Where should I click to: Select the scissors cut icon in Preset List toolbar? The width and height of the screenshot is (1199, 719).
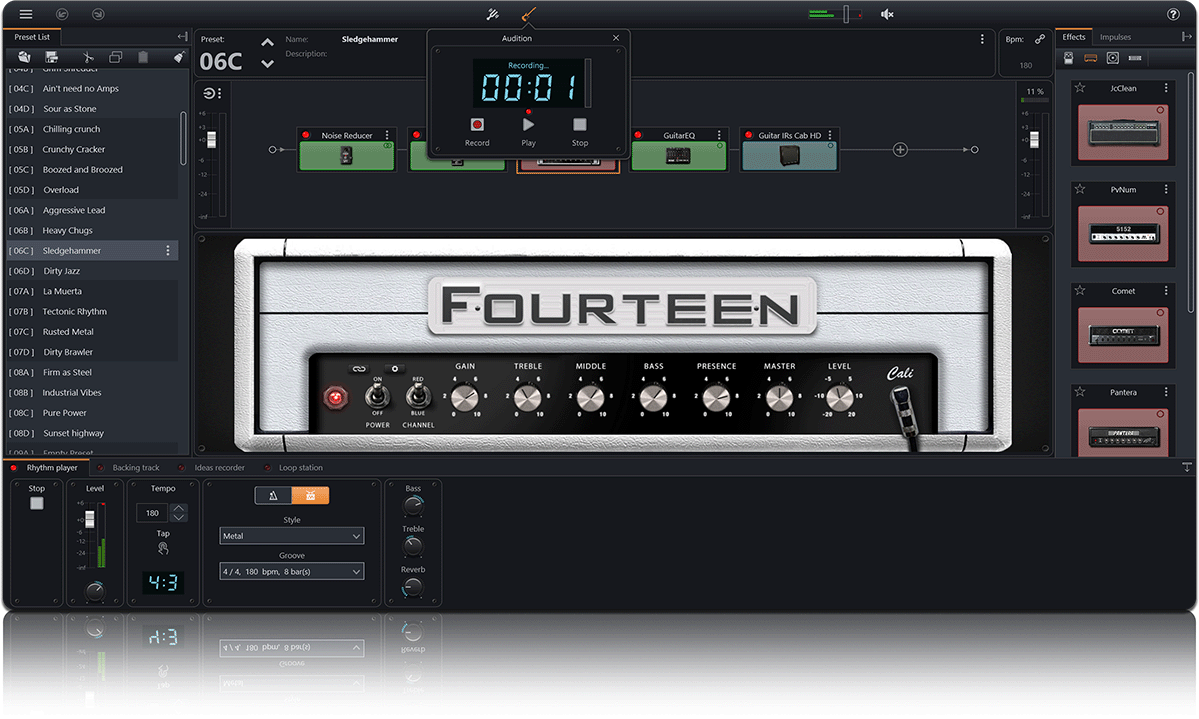point(87,58)
